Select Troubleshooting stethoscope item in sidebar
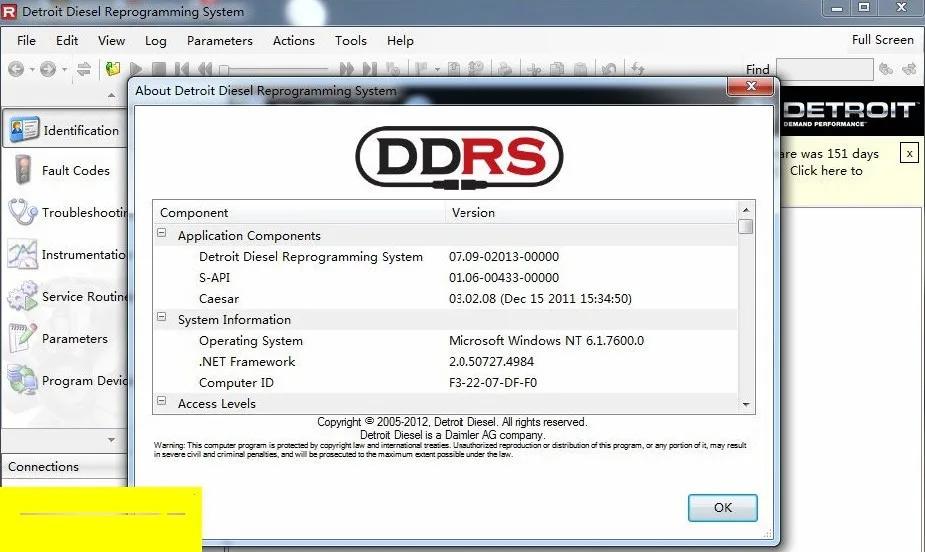This screenshot has width=925, height=552. point(65,212)
